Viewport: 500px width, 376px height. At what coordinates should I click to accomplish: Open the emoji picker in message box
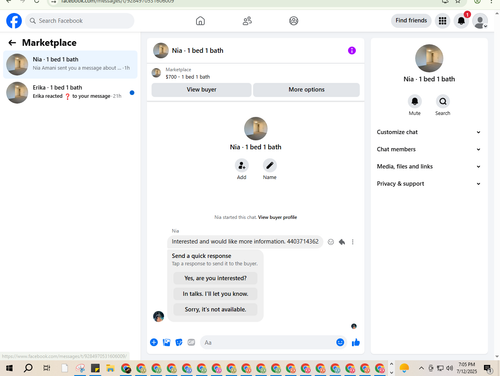tap(340, 342)
